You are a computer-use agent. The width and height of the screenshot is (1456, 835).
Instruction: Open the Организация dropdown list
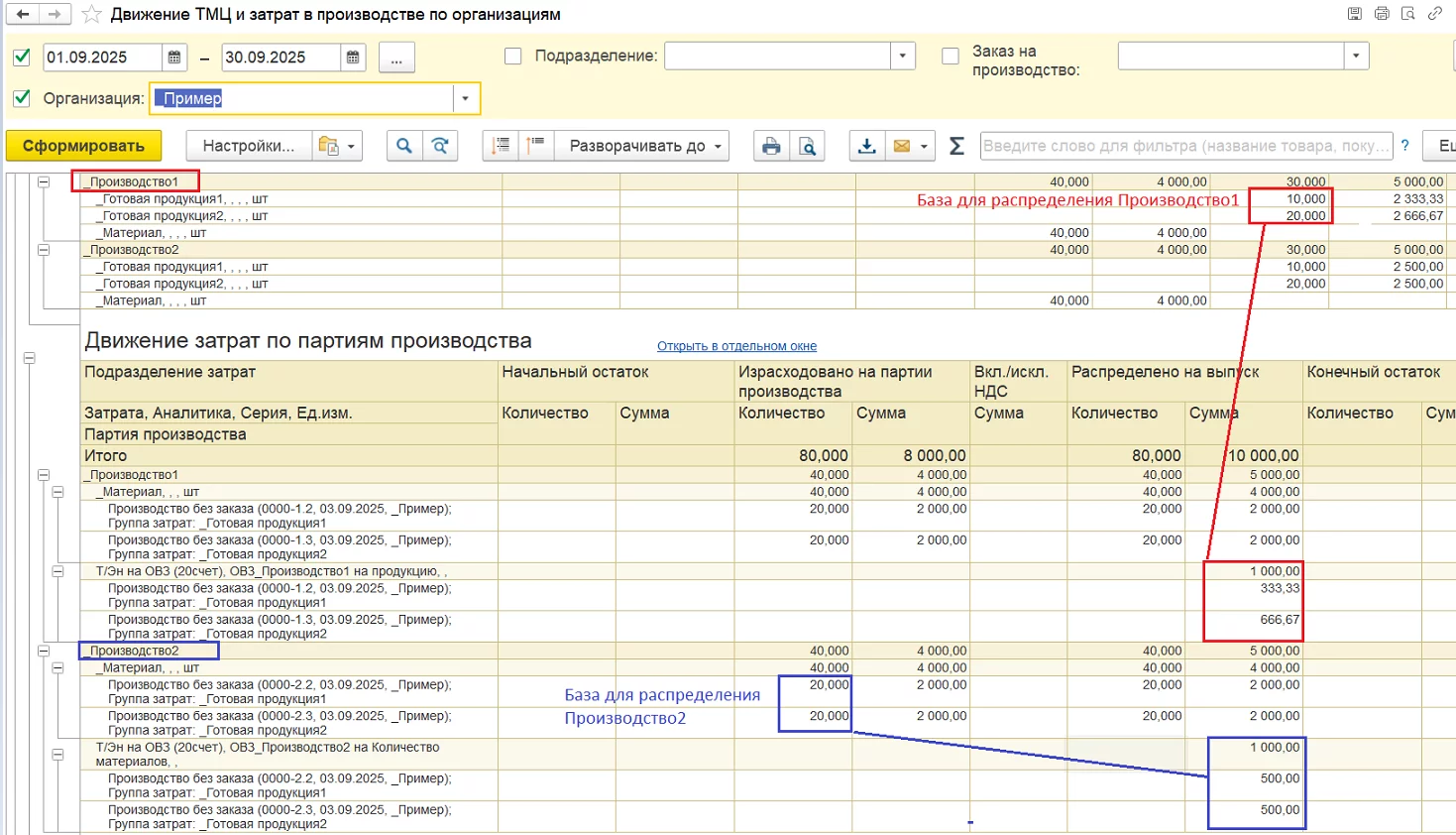coord(466,98)
